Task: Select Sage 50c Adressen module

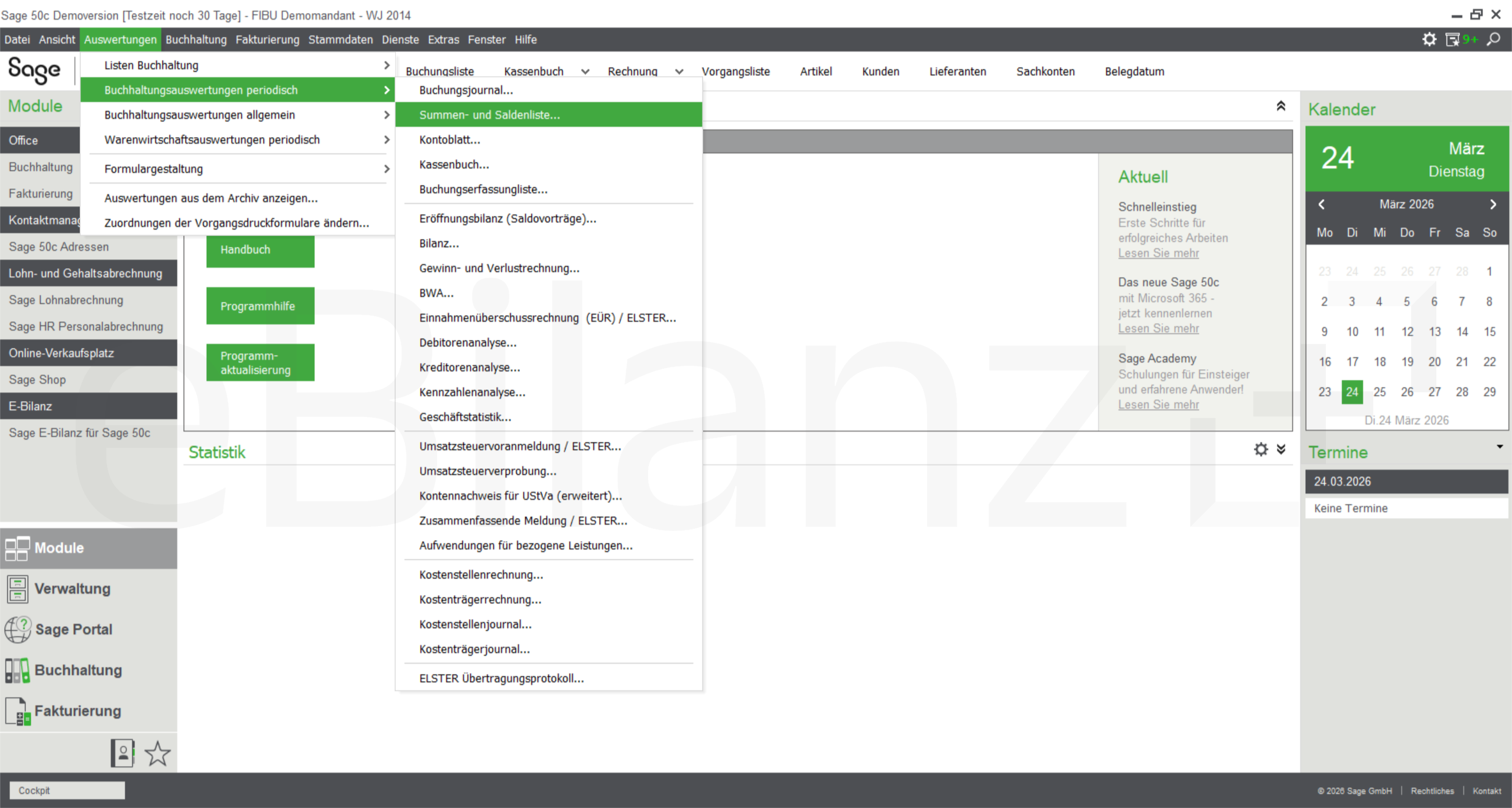Action: click(89, 247)
